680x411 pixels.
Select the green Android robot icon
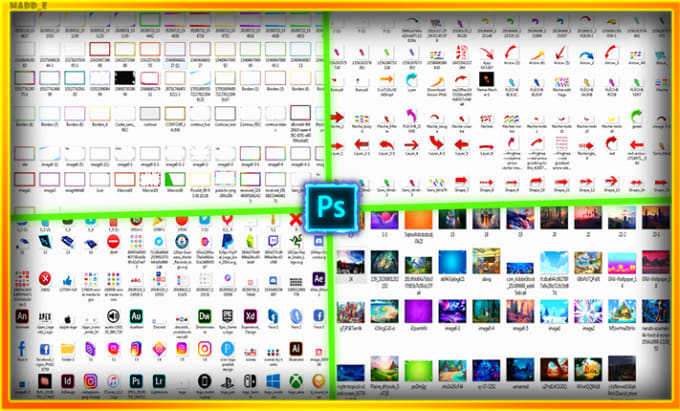[250, 241]
